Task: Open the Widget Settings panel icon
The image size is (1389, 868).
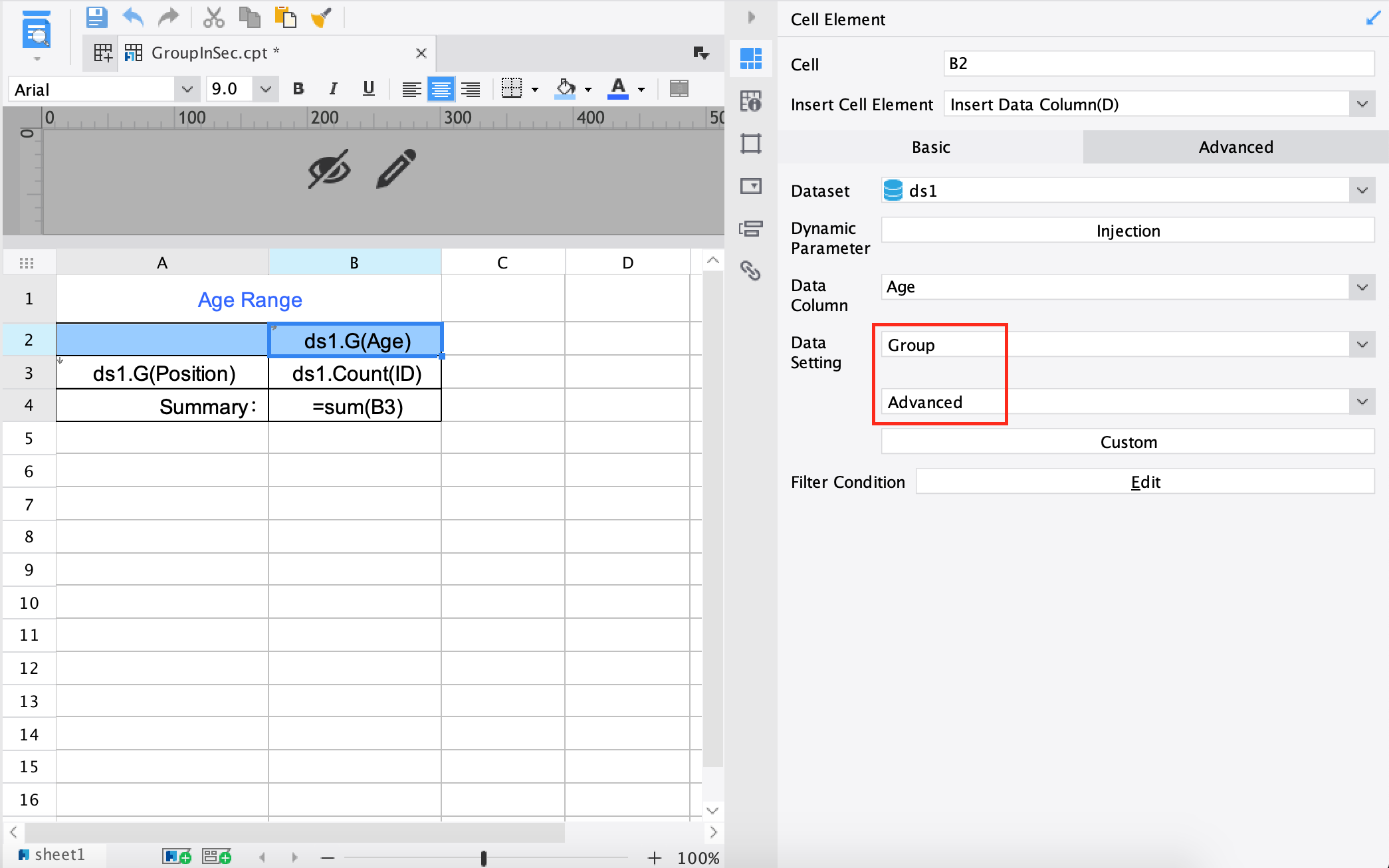Action: click(x=751, y=187)
